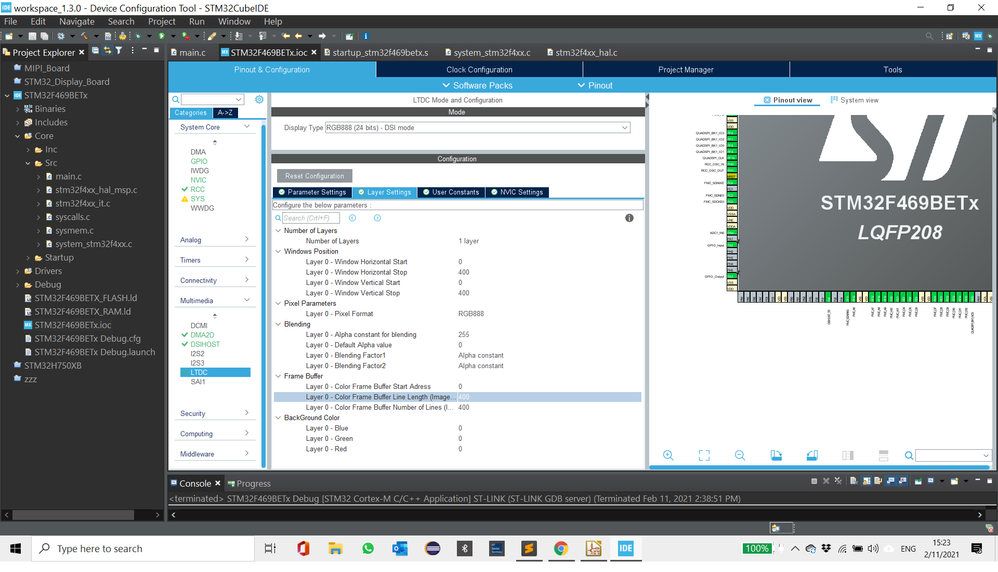The image size is (998, 572).
Task: Click the Progress view tab
Action: 249,484
